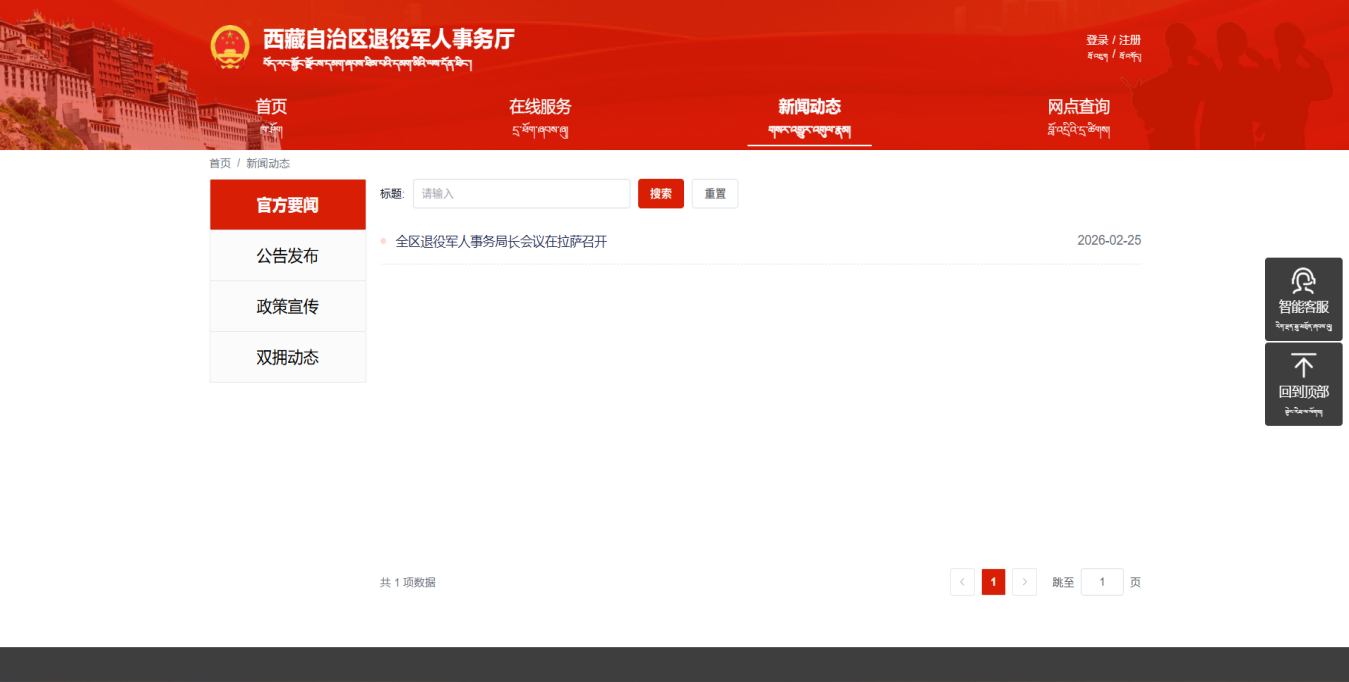Click the national emblem logo in header
The width and height of the screenshot is (1349, 682).
click(230, 47)
